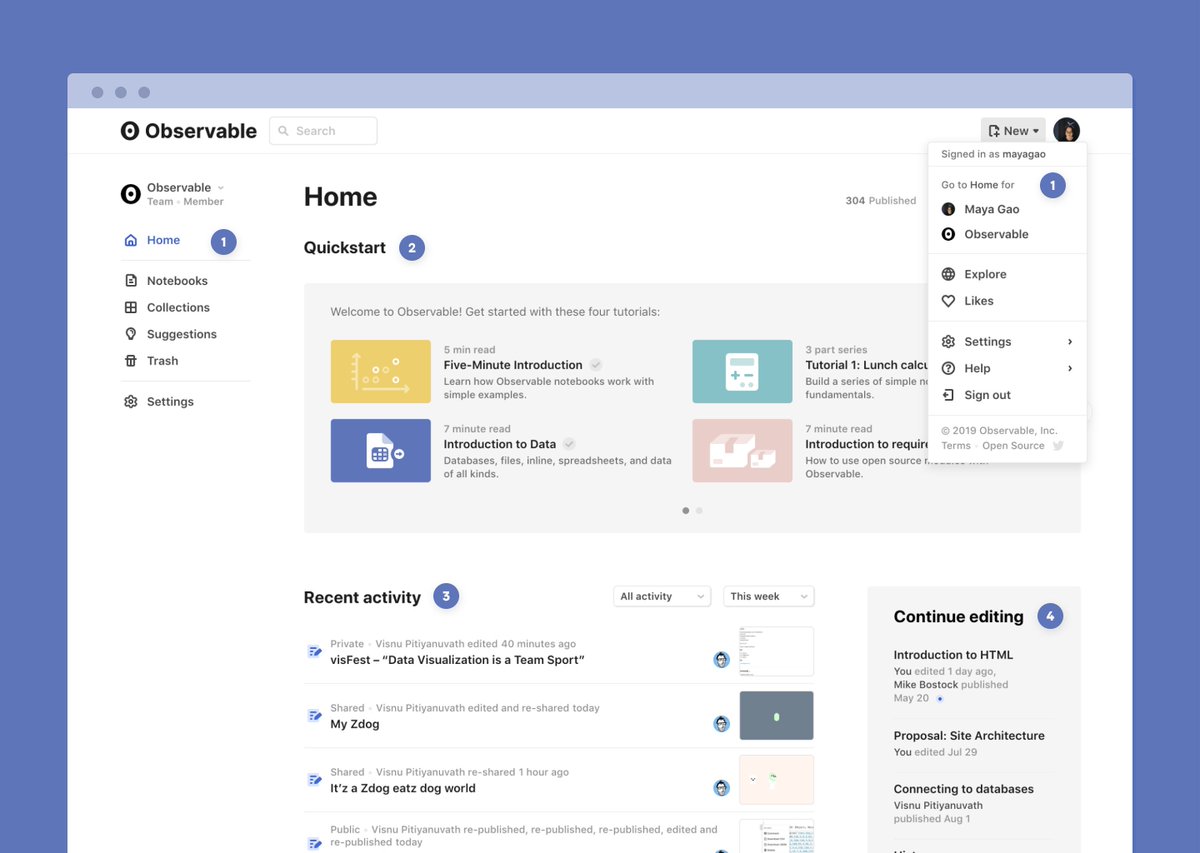The width and height of the screenshot is (1200, 853).
Task: Open the This week filter dropdown
Action: (769, 596)
